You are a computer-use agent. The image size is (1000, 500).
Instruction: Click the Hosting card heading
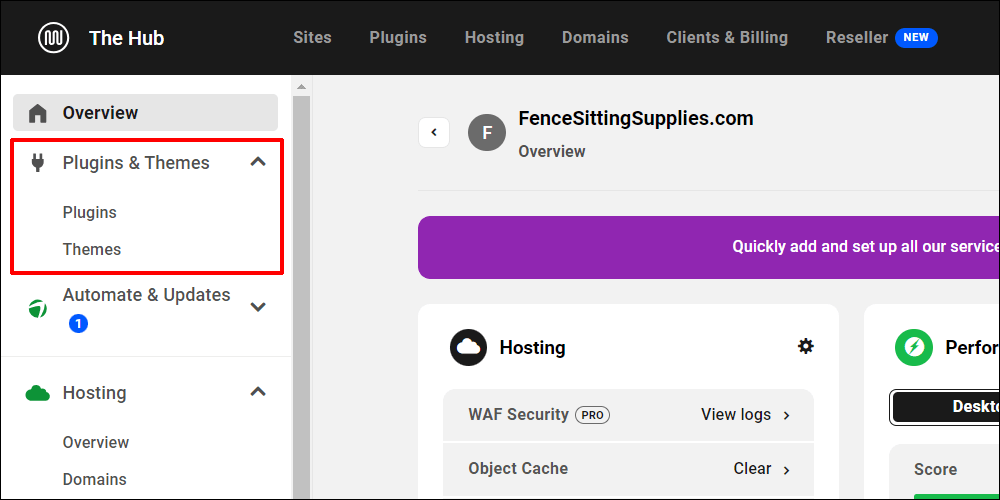[533, 348]
